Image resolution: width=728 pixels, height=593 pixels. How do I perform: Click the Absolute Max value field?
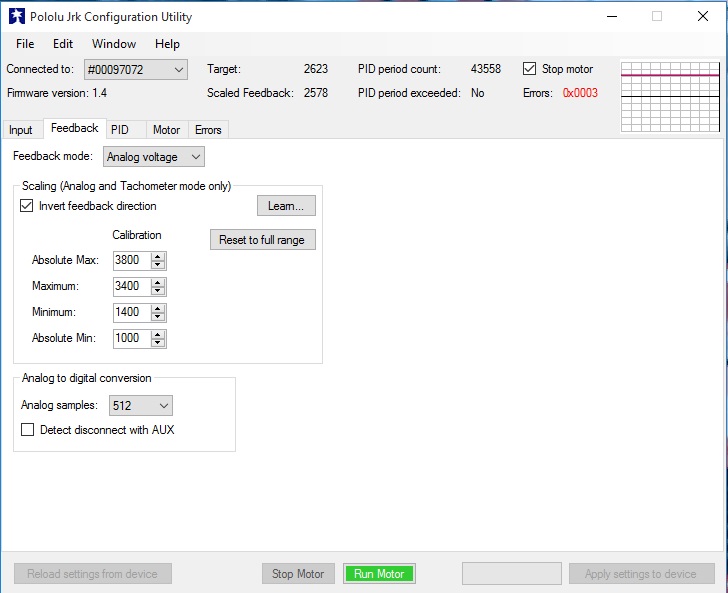(x=132, y=260)
